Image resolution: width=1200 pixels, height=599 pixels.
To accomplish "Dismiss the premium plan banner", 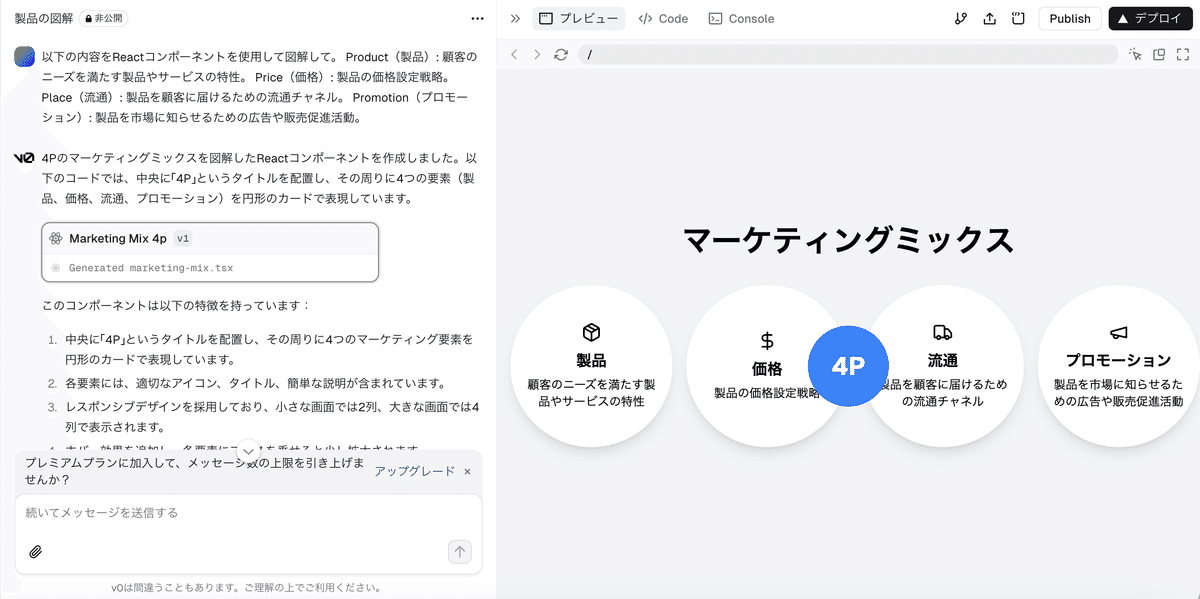I will pos(467,471).
